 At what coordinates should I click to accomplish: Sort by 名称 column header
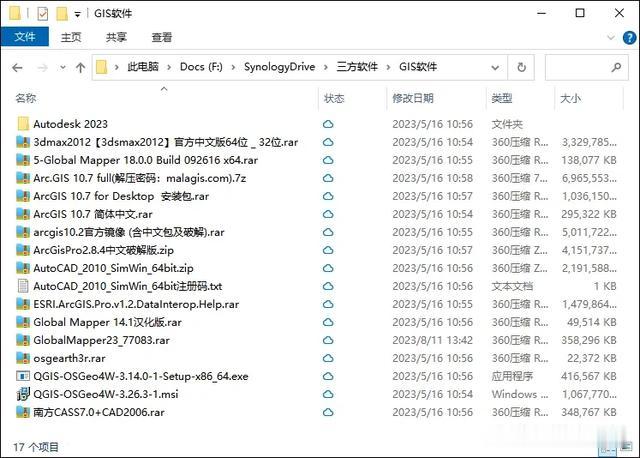(26, 98)
